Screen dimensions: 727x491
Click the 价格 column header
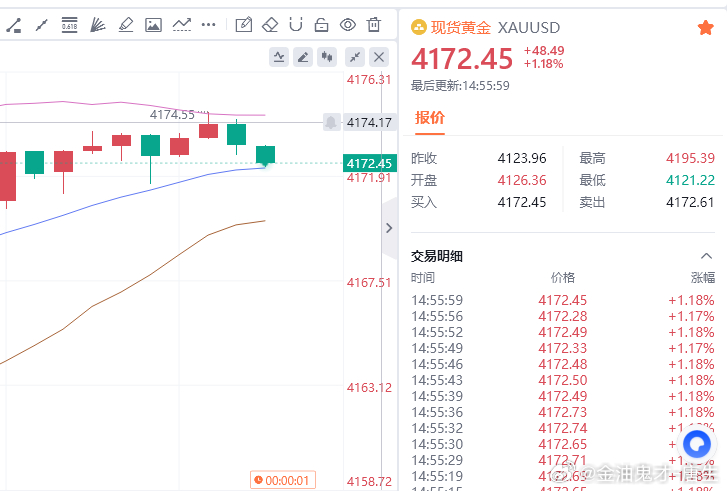click(x=563, y=278)
